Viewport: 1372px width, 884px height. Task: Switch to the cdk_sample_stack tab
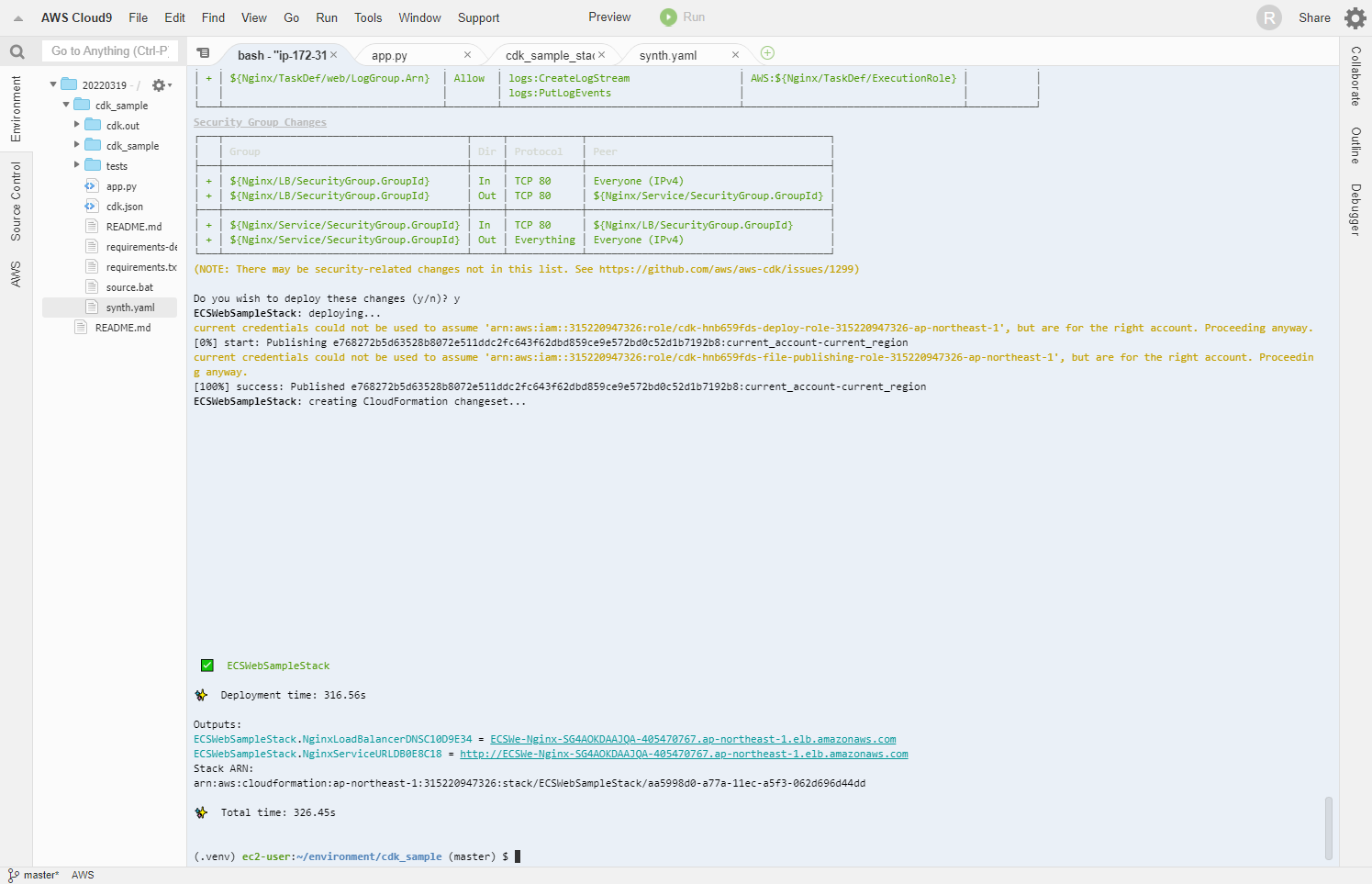tap(550, 55)
